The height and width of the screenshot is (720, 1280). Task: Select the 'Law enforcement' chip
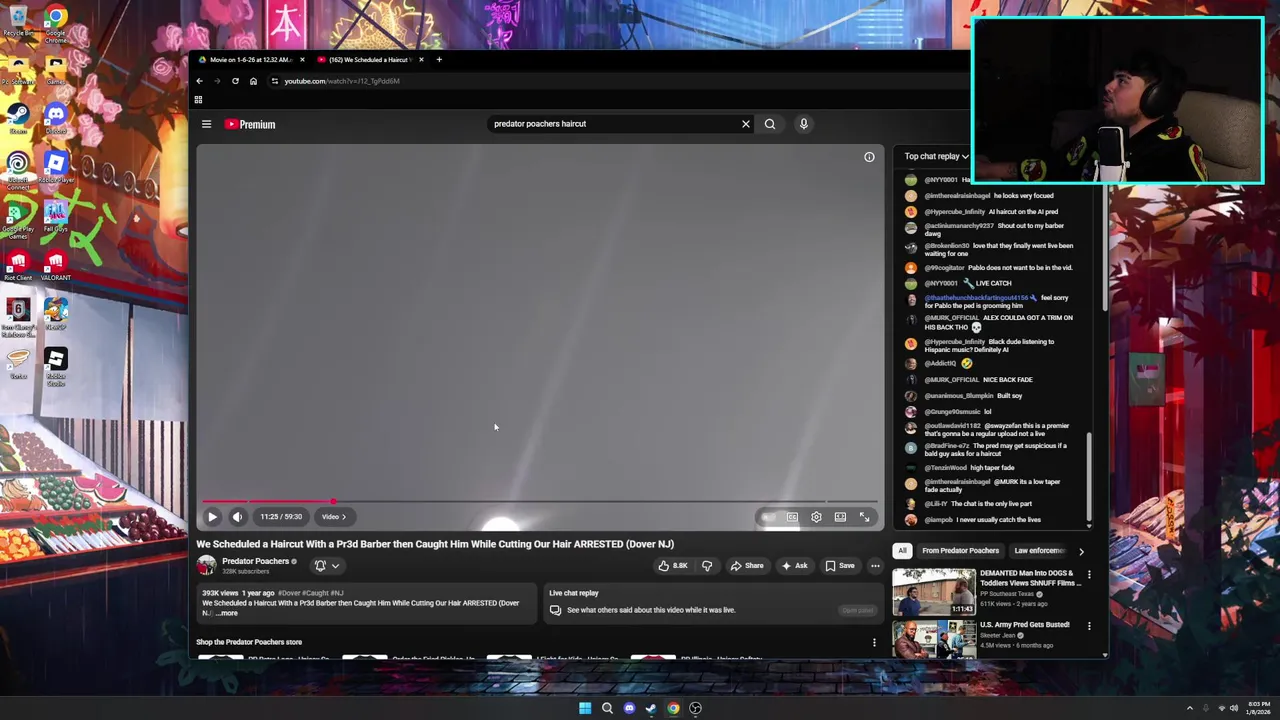tap(1040, 551)
